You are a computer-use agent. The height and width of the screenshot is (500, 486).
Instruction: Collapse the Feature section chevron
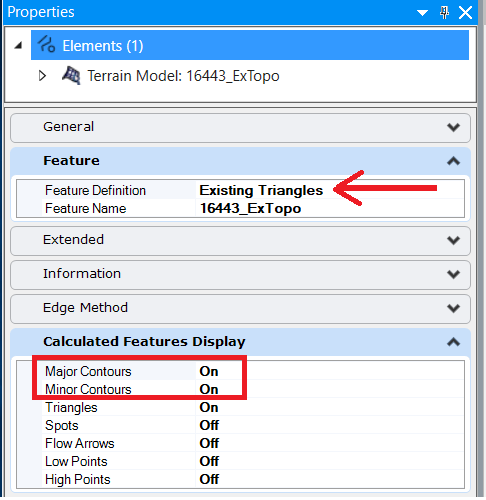(453, 161)
